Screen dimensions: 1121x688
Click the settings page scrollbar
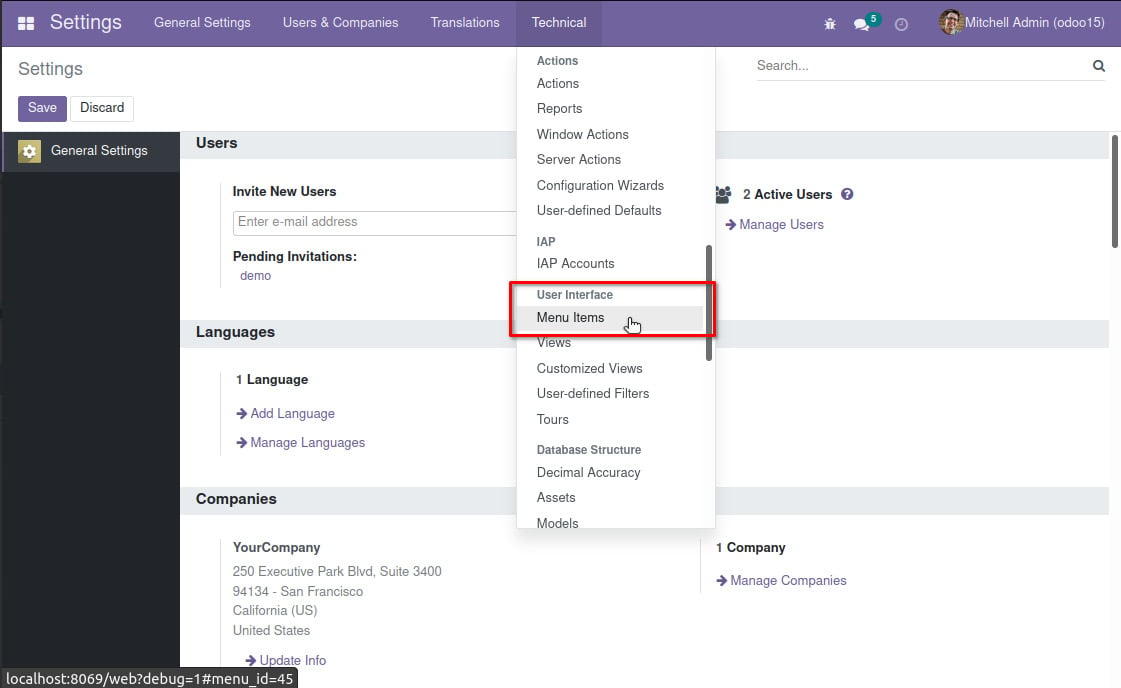tap(1115, 191)
